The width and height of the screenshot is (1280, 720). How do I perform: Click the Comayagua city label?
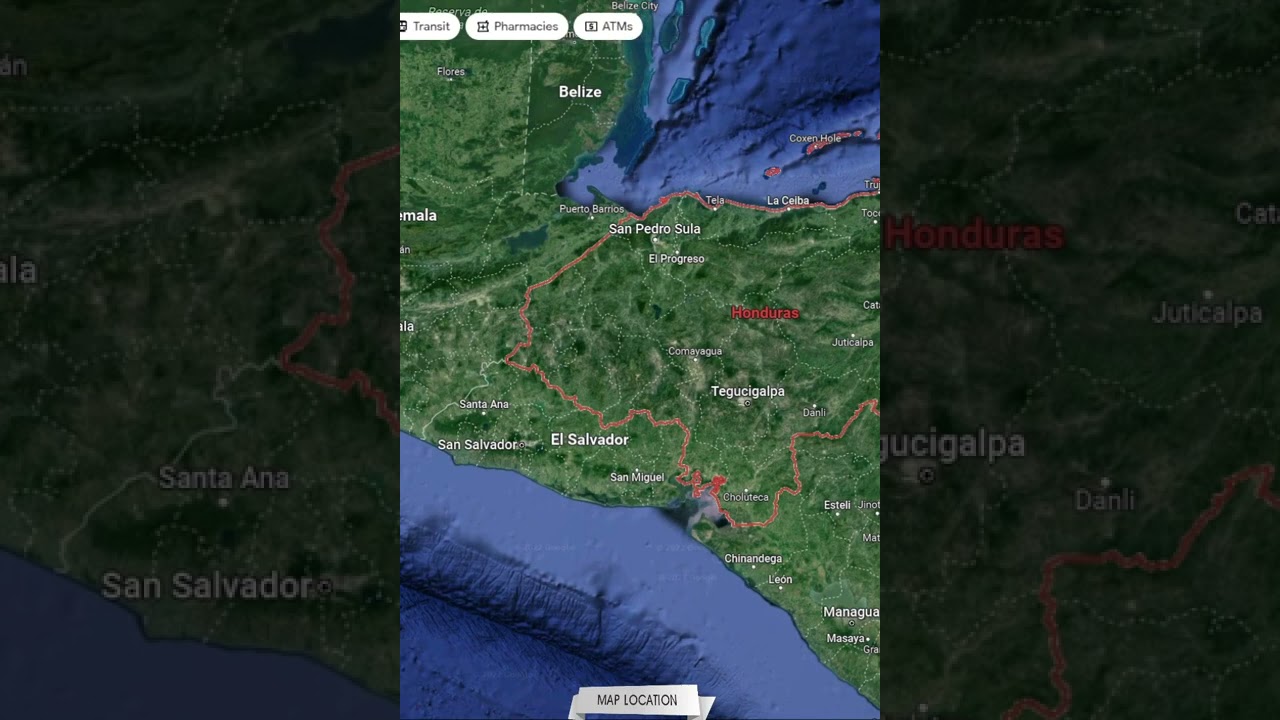click(x=695, y=351)
